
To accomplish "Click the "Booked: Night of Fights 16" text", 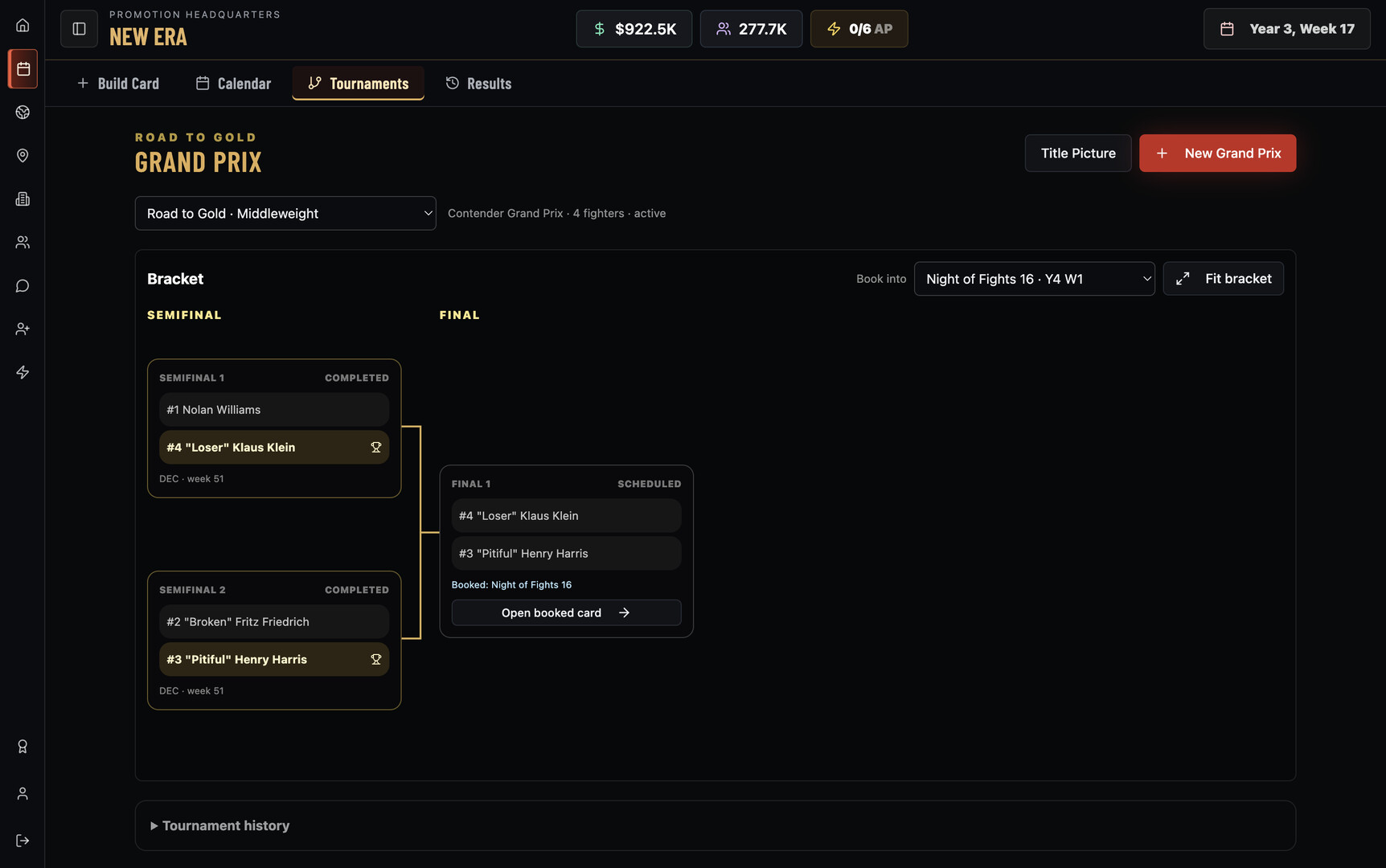I will click(511, 585).
